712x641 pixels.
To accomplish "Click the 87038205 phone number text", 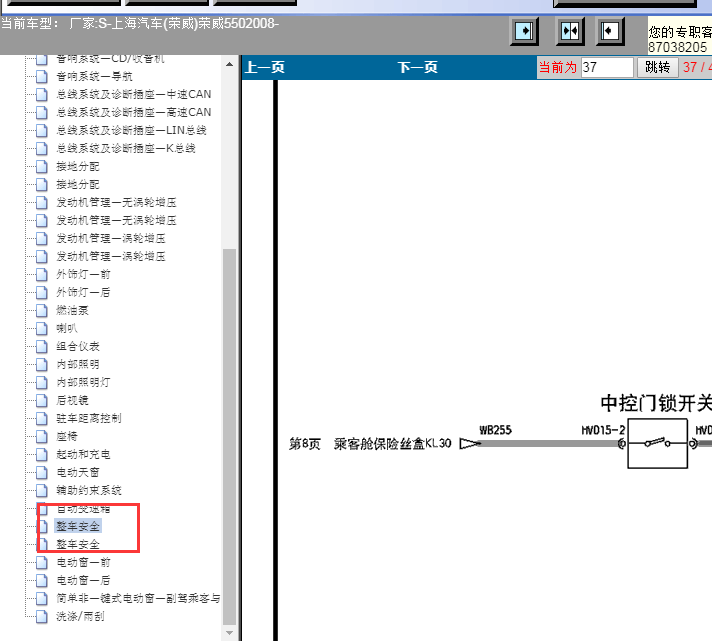I will click(x=677, y=47).
